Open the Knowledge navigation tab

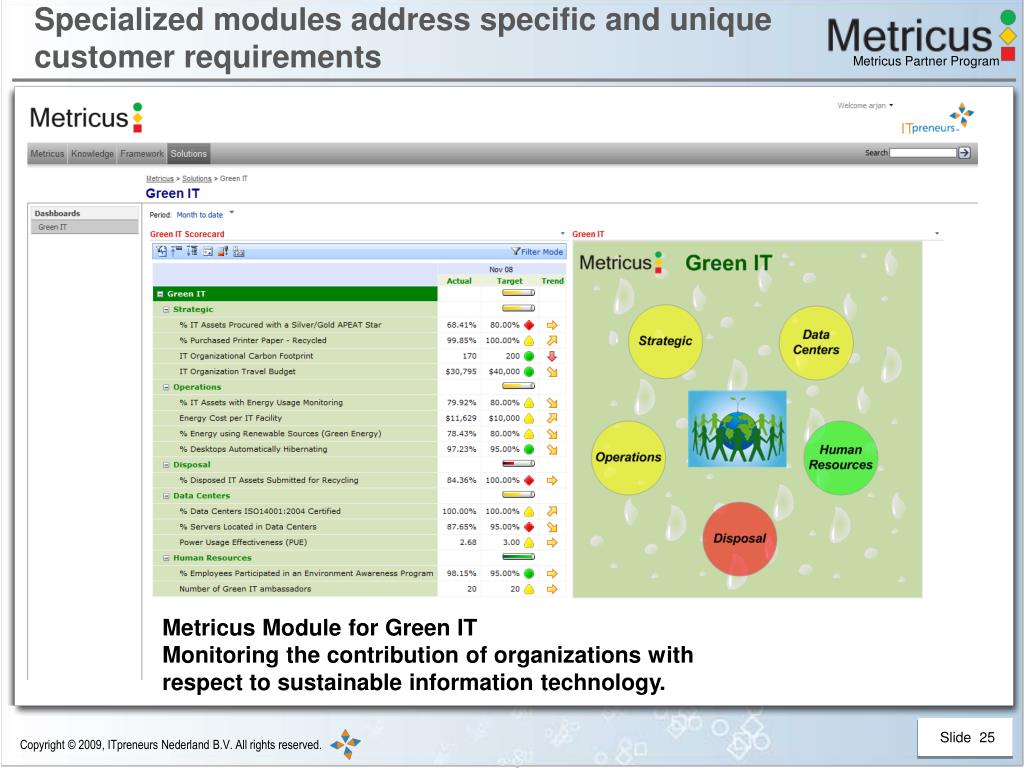tap(92, 154)
